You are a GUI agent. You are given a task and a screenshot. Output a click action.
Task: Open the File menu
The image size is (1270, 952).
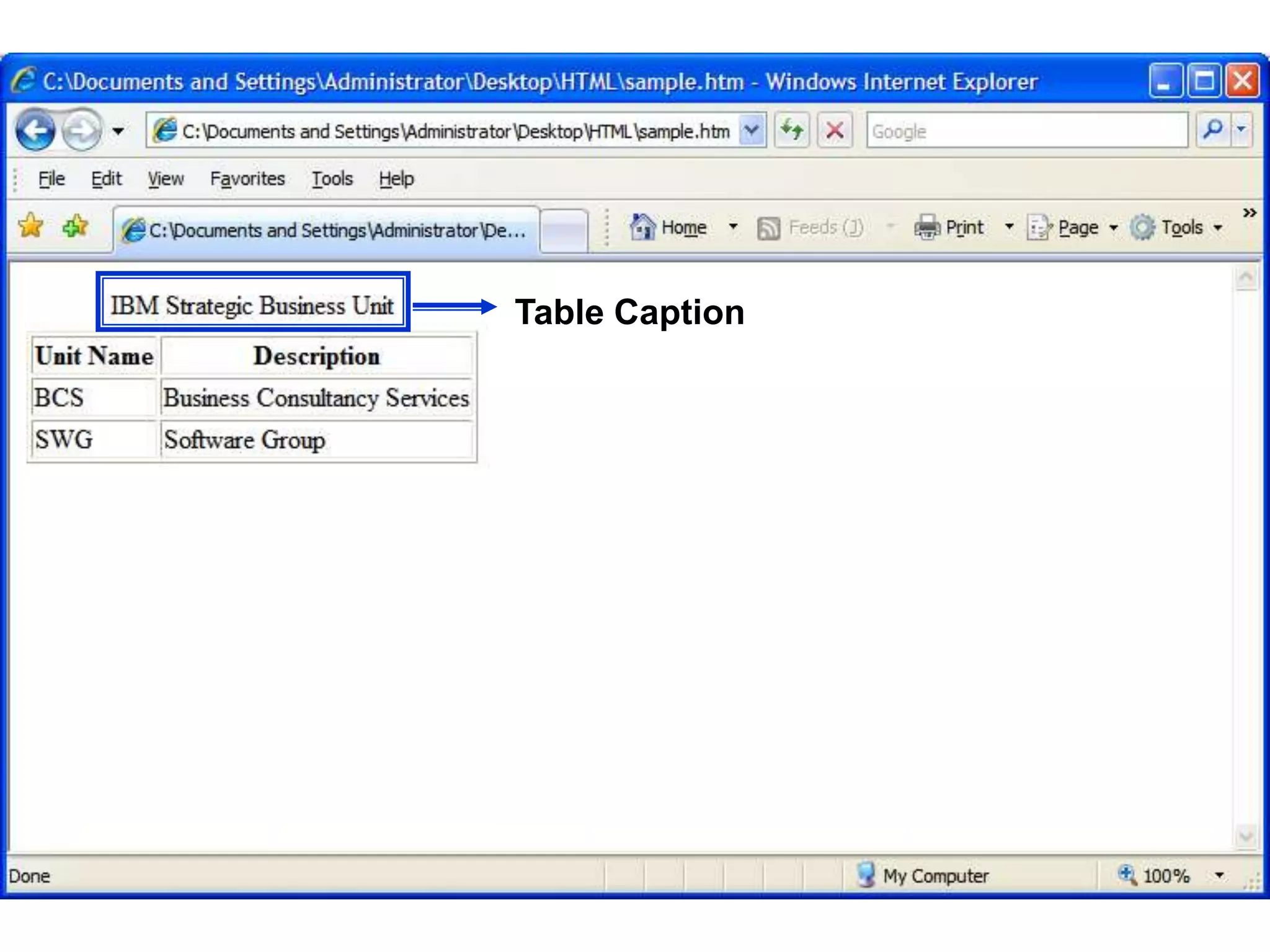(x=51, y=179)
